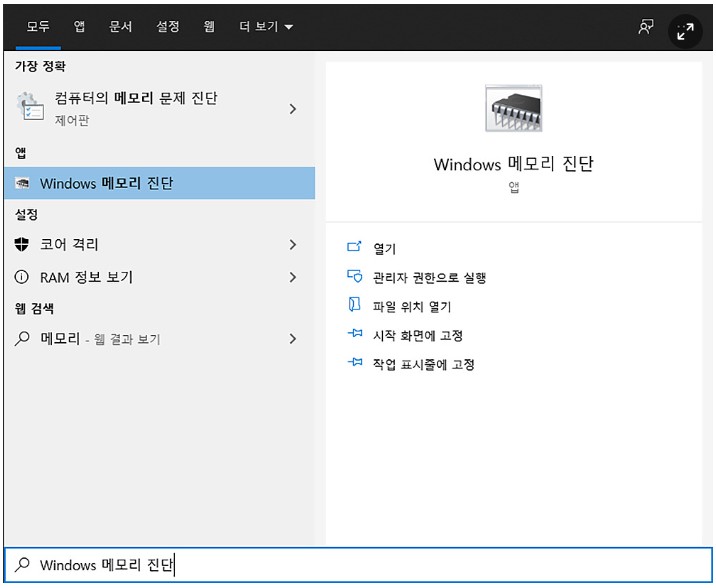Click large memory chip preview icon

tap(514, 108)
